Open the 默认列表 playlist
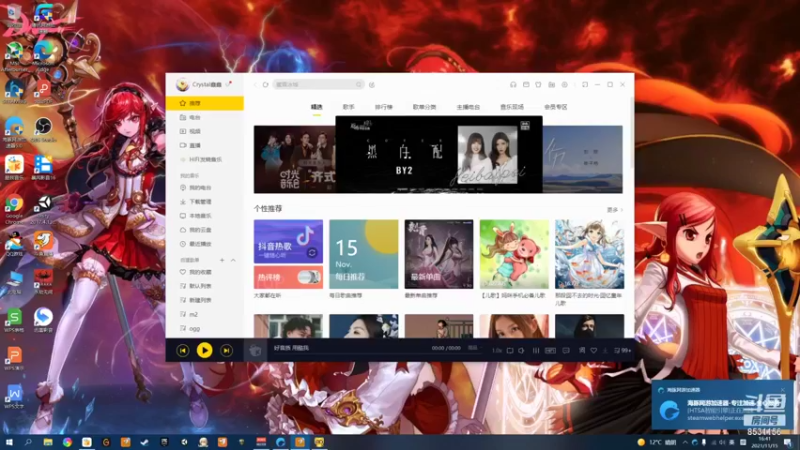Image resolution: width=800 pixels, height=450 pixels. 205,286
